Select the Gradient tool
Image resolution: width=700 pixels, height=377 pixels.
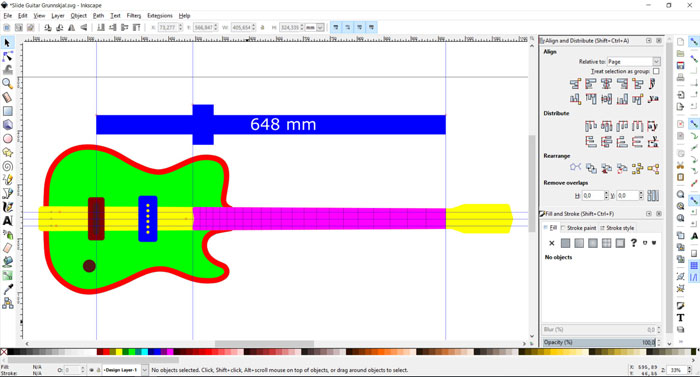(x=7, y=276)
